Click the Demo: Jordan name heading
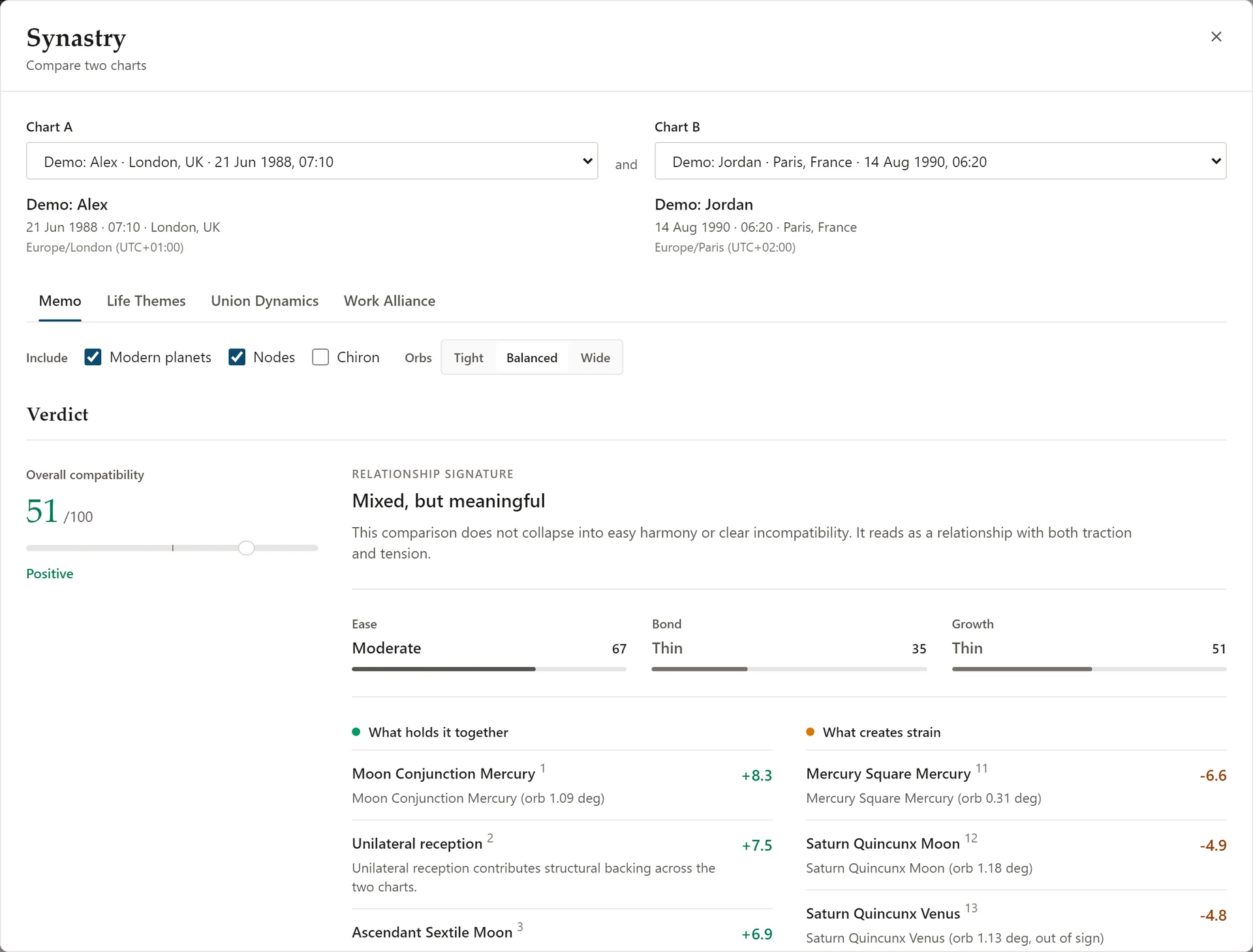 pos(704,204)
